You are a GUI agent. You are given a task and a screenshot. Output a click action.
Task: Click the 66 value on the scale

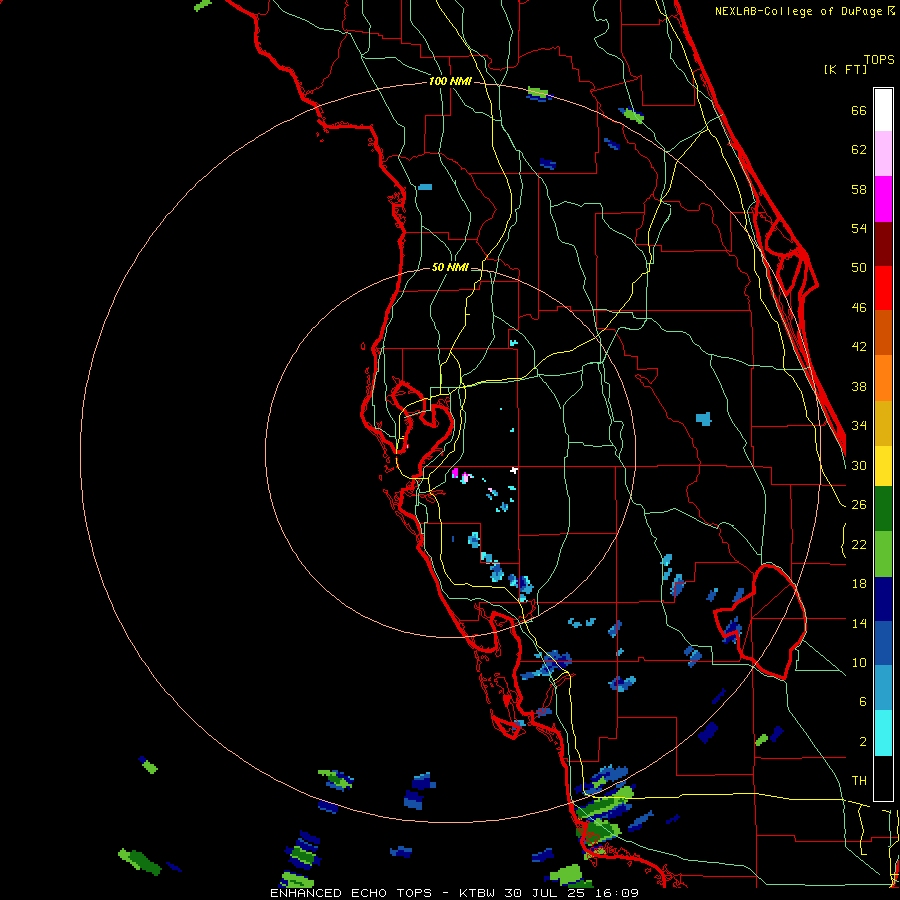(859, 110)
